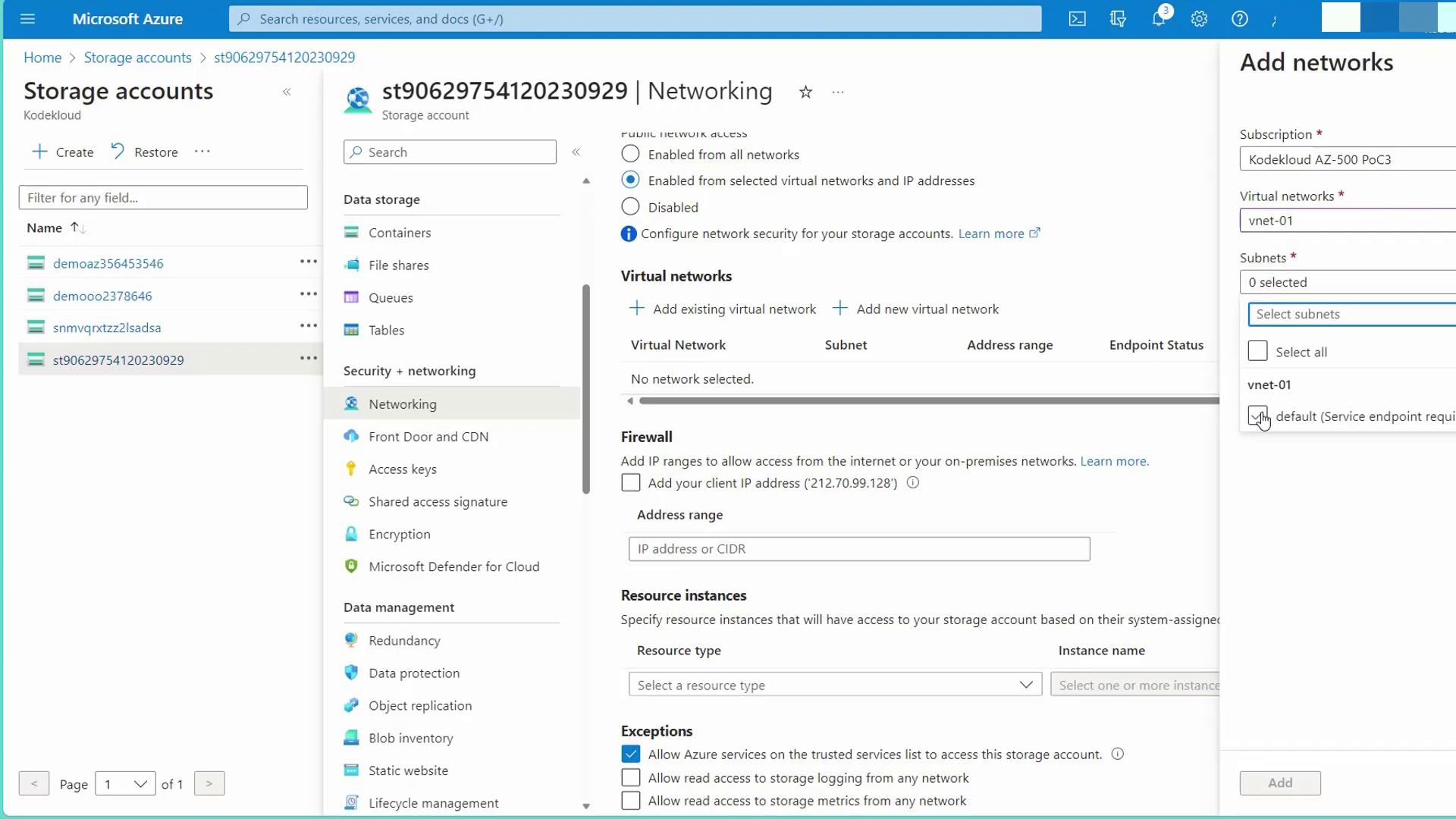Image resolution: width=1456 pixels, height=819 pixels.
Task: Click the help question mark icon
Action: 1239,19
